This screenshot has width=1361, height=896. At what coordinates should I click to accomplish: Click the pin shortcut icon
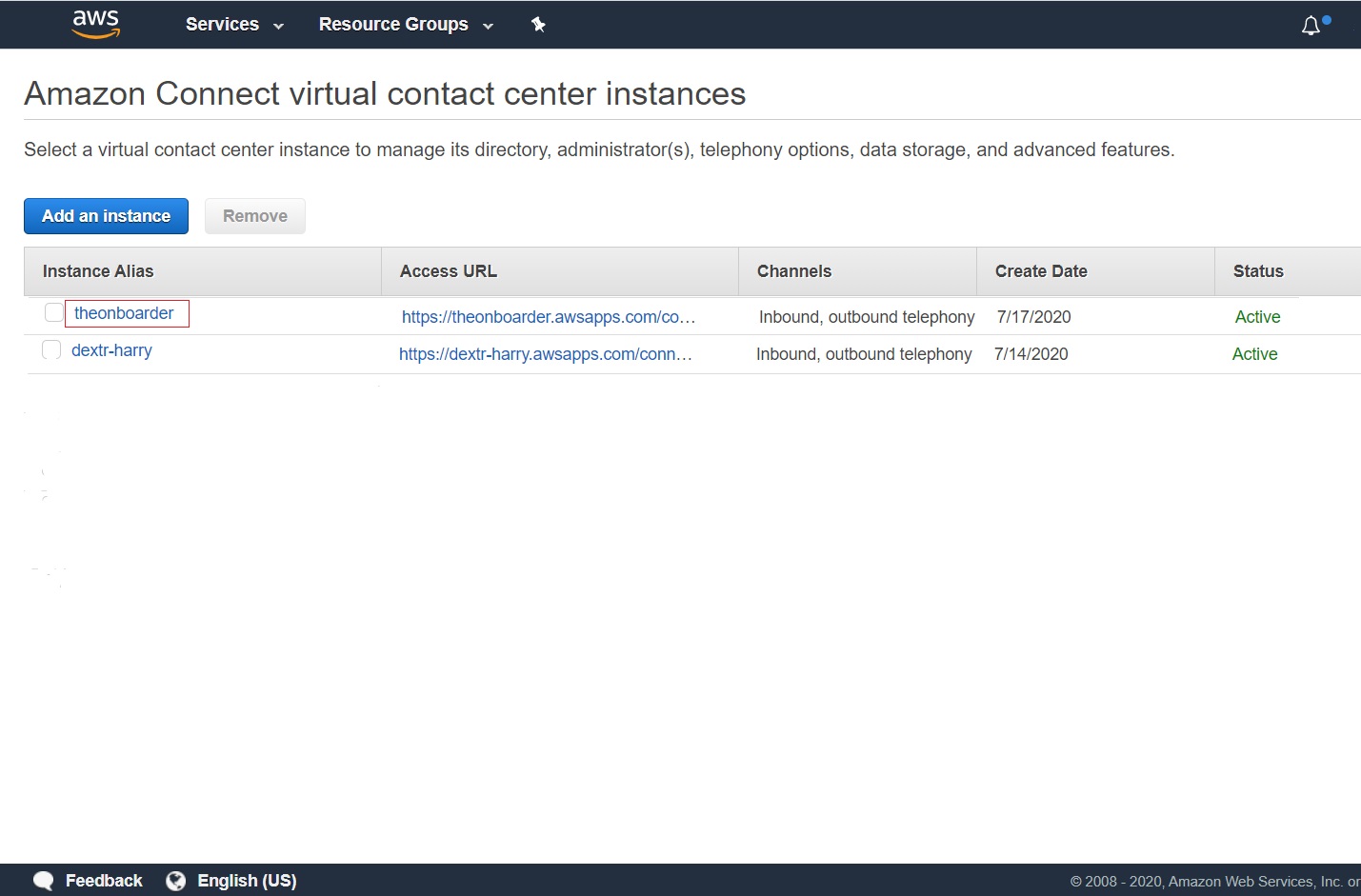(538, 25)
